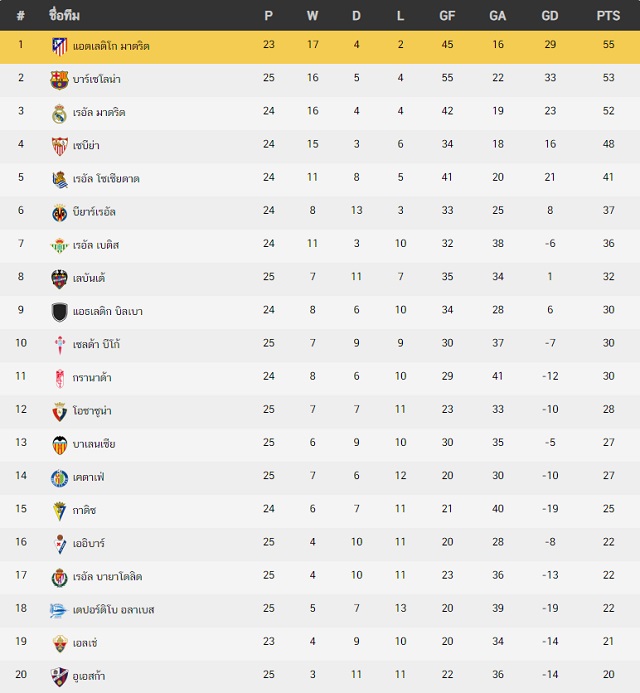Image resolution: width=640 pixels, height=693 pixels.
Task: Open team name อูเอสก้า in row 20
Action: point(89,676)
